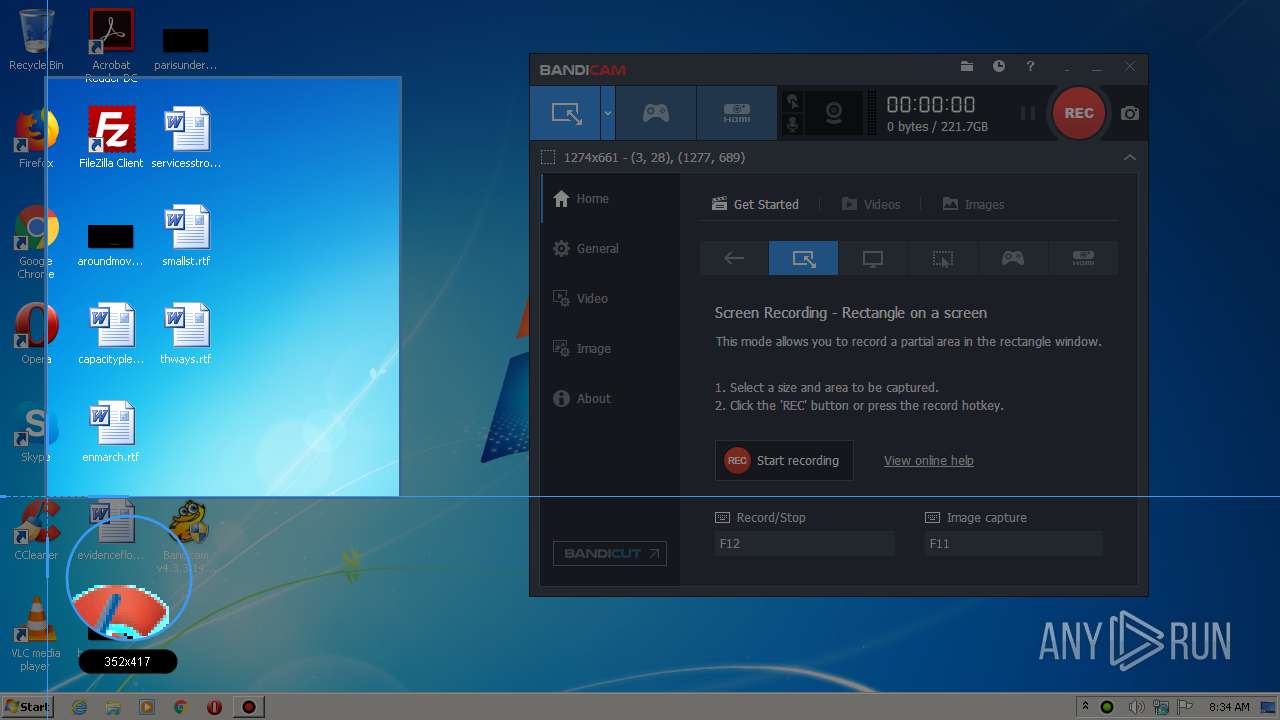The width and height of the screenshot is (1280, 720).
Task: Toggle the webcam overlay icon
Action: pyautogui.click(x=833, y=113)
